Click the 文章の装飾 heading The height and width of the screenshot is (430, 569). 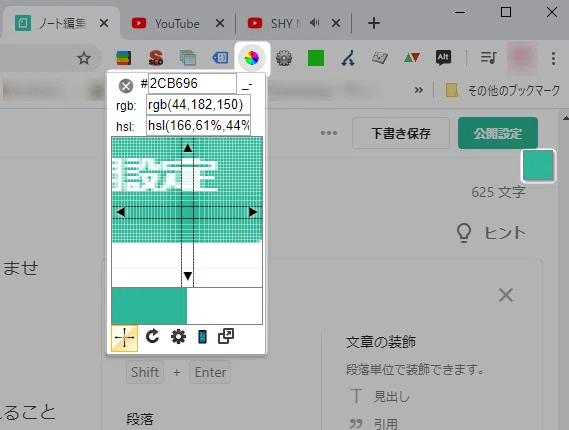click(x=381, y=342)
